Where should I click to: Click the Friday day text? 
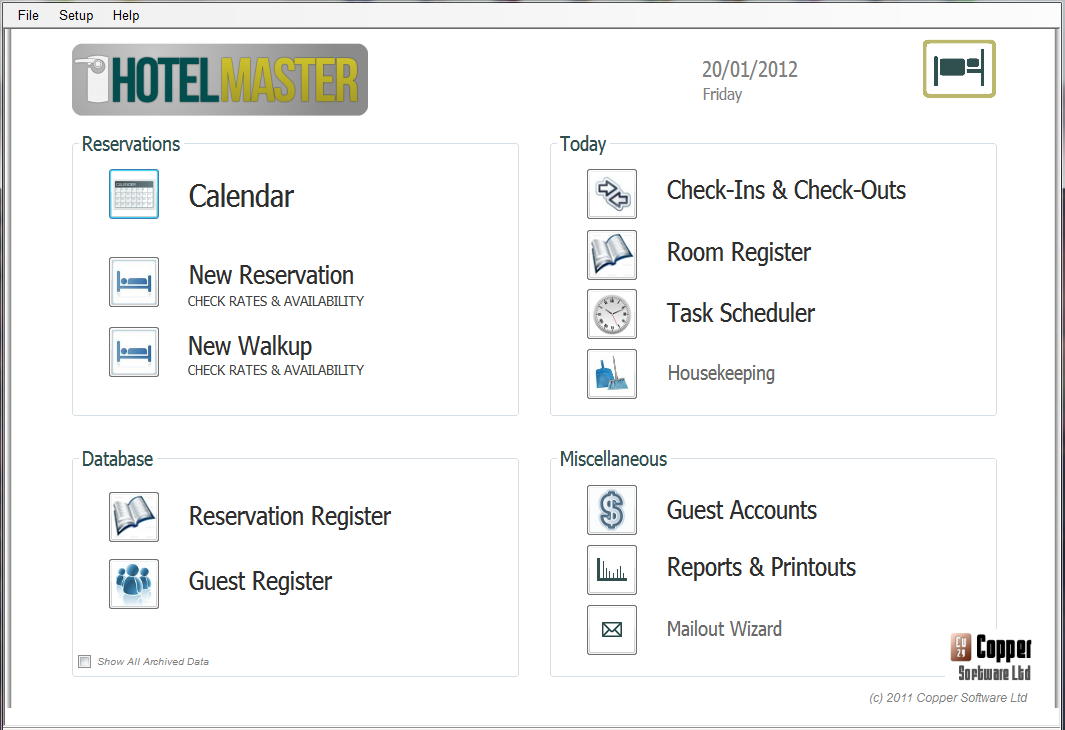(x=722, y=94)
